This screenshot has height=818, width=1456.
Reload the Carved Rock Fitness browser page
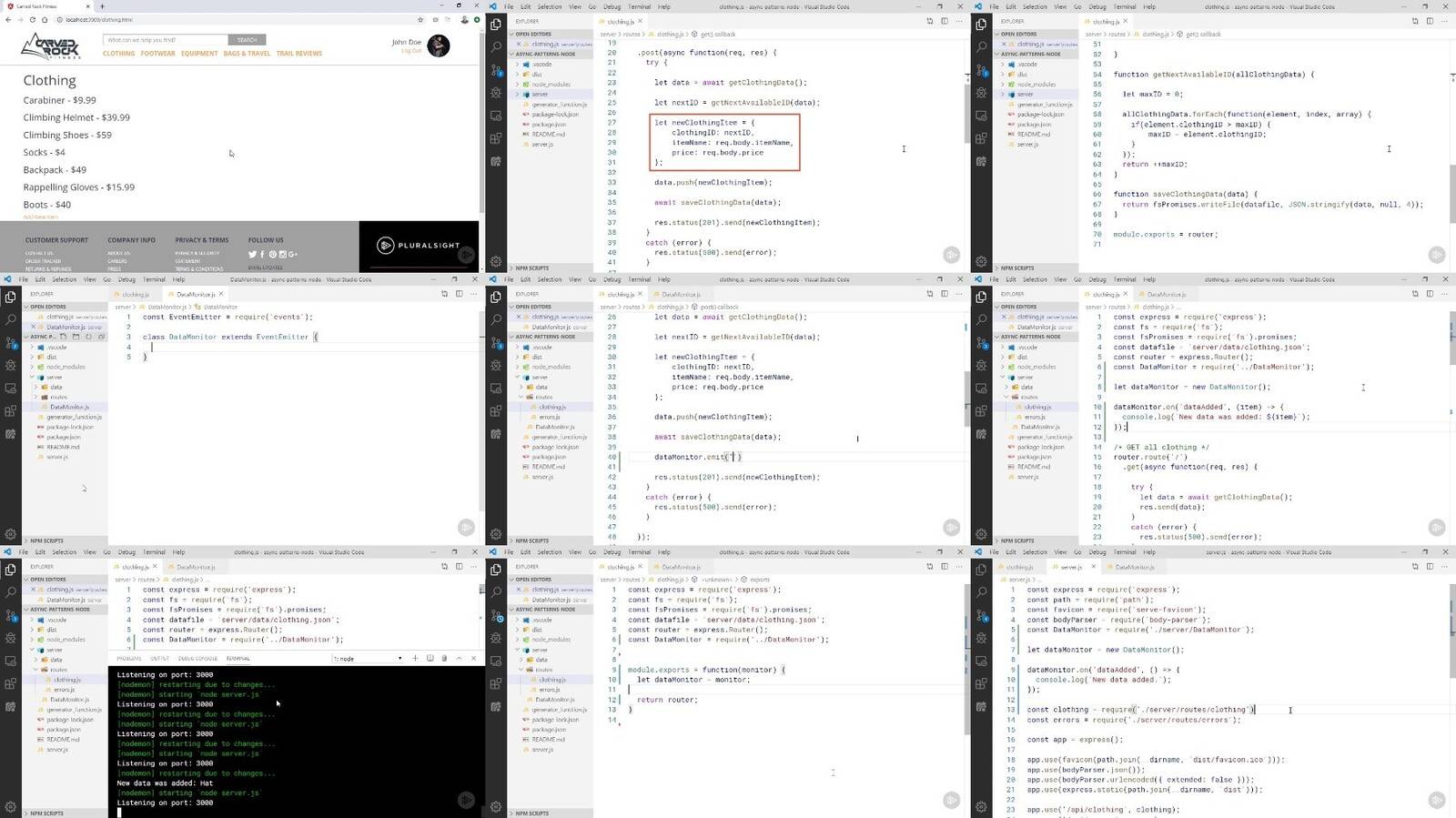(33, 19)
